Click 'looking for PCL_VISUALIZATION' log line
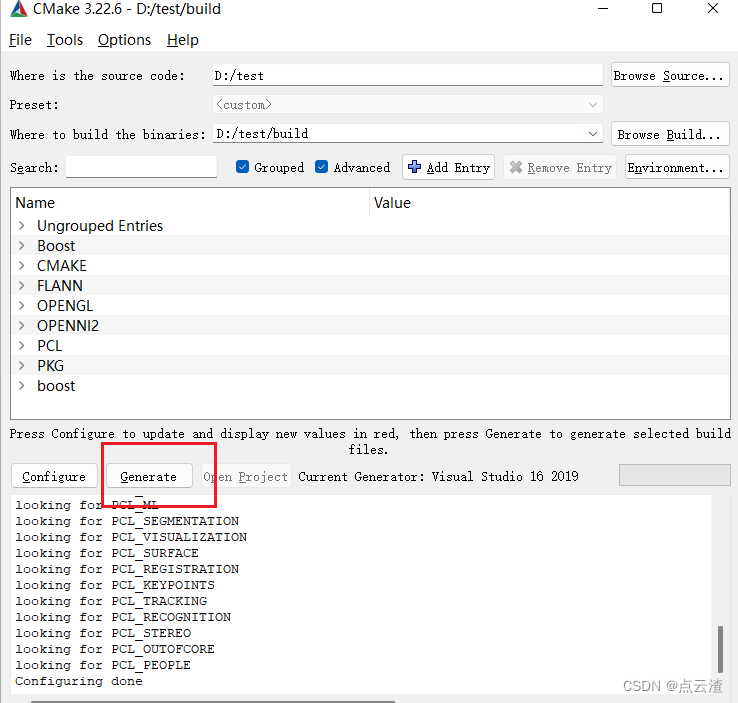This screenshot has height=703, width=738. (131, 537)
